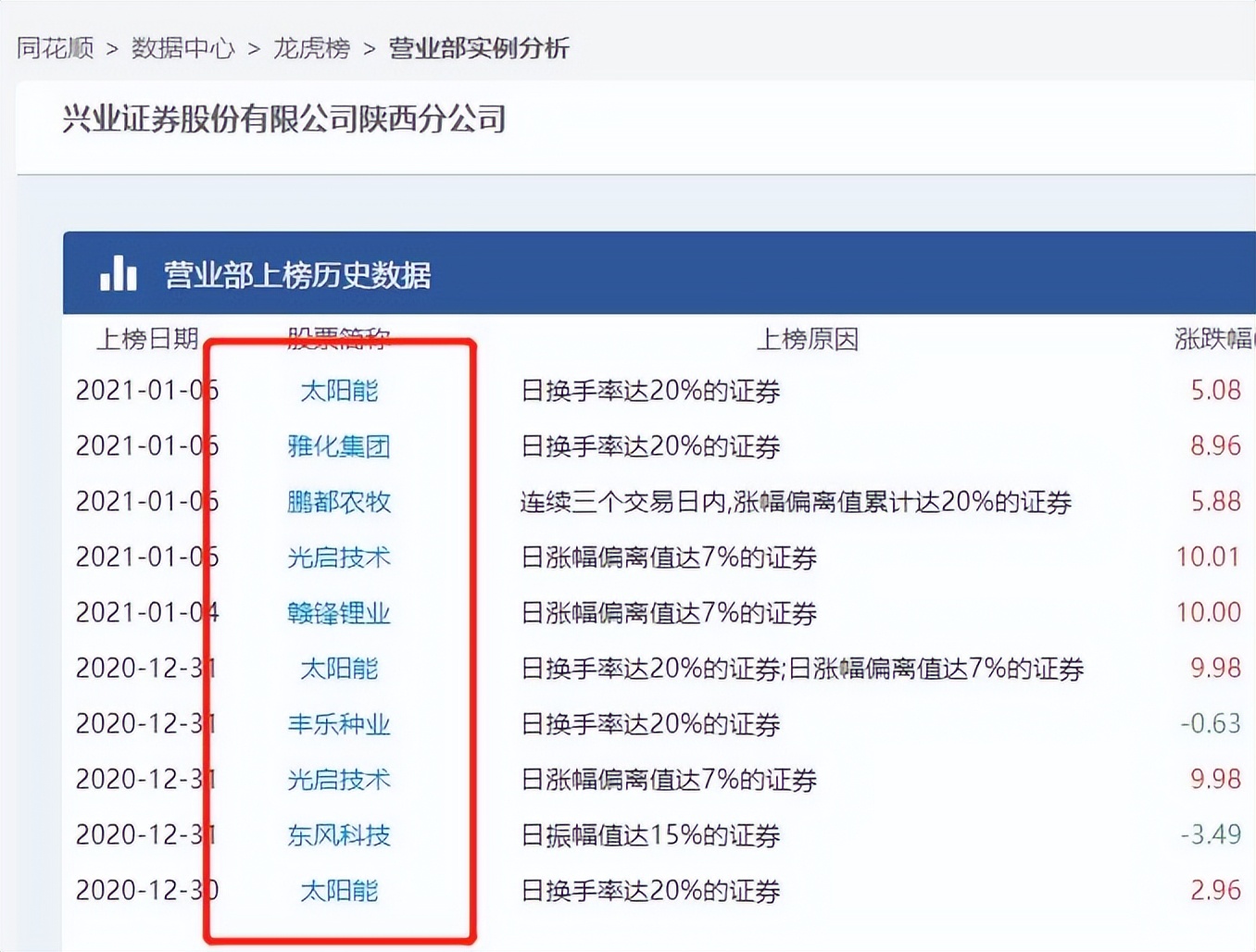Viewport: 1256px width, 952px height.
Task: Click the 5.08 change value
Action: click(1215, 390)
